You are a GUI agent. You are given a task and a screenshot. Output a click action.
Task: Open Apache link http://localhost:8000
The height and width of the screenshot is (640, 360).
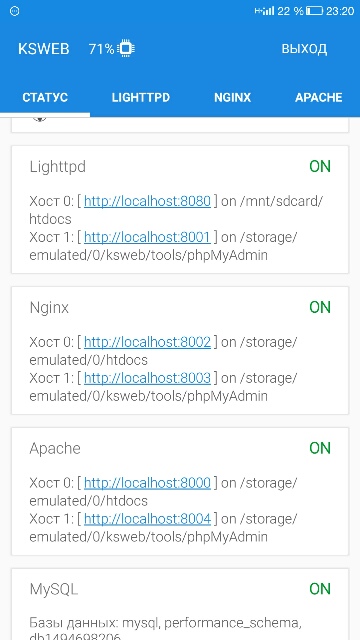click(x=147, y=483)
